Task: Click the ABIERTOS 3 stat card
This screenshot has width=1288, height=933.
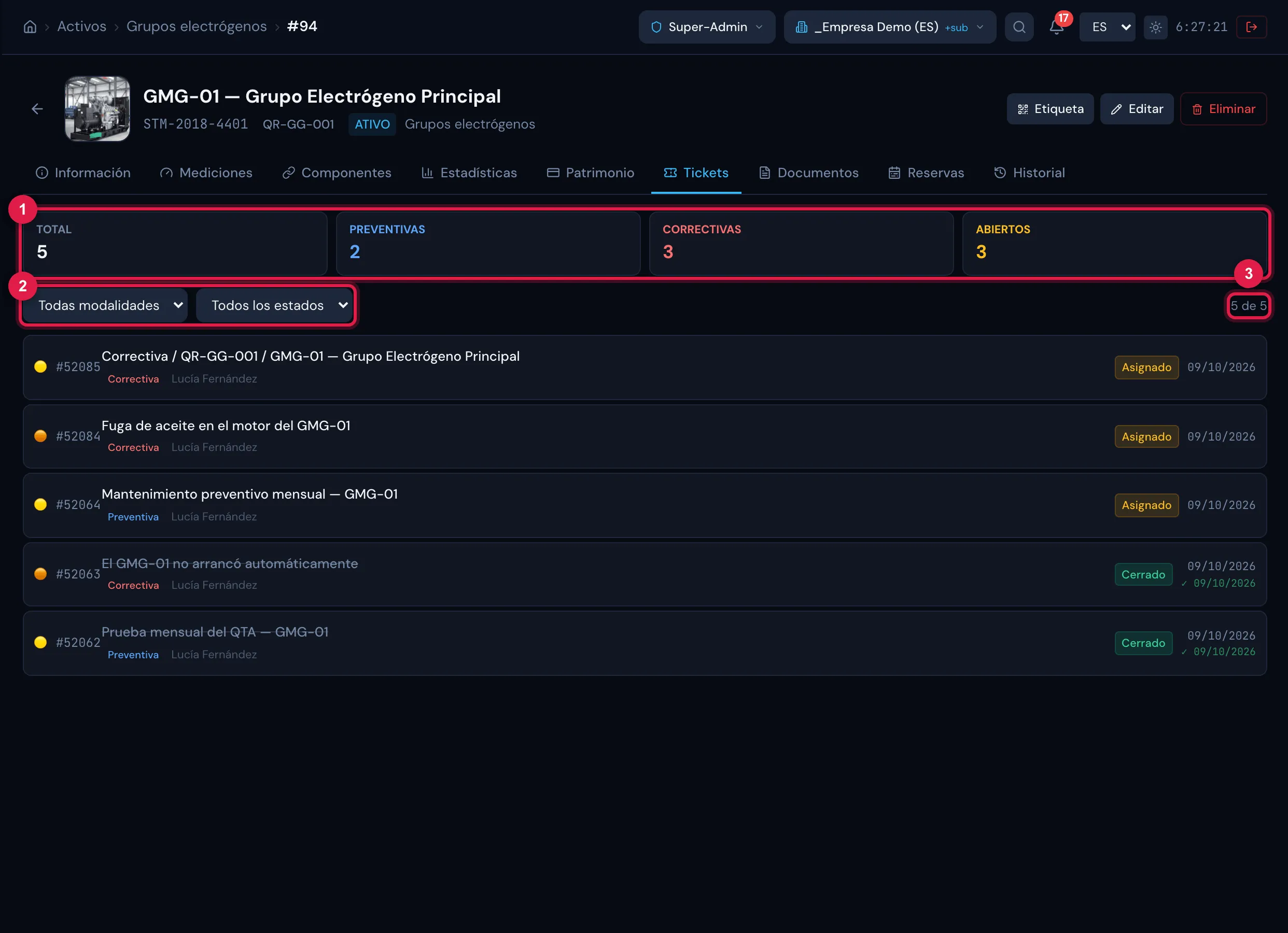Action: pos(1114,244)
